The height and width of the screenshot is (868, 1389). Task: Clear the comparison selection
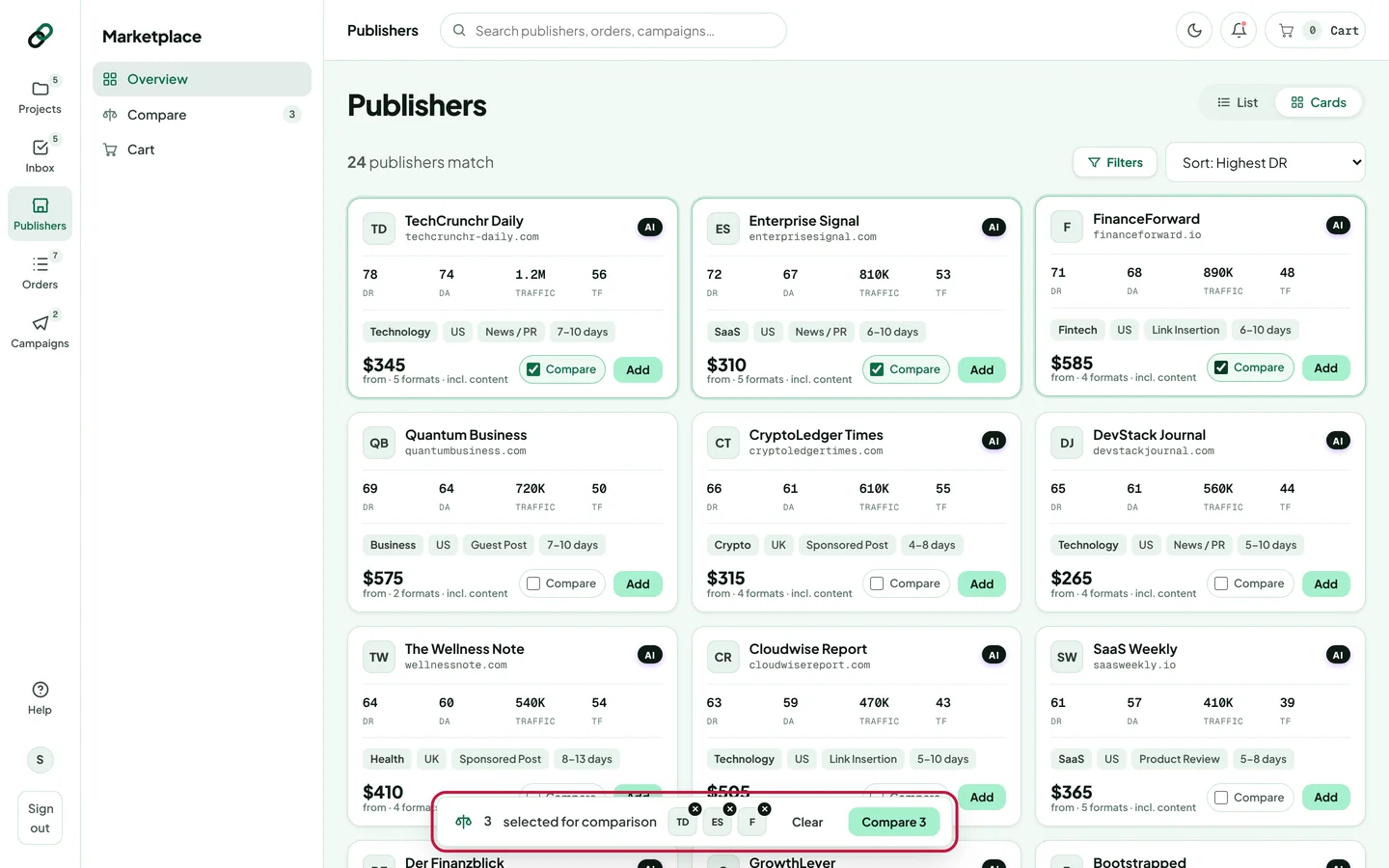[x=807, y=822]
